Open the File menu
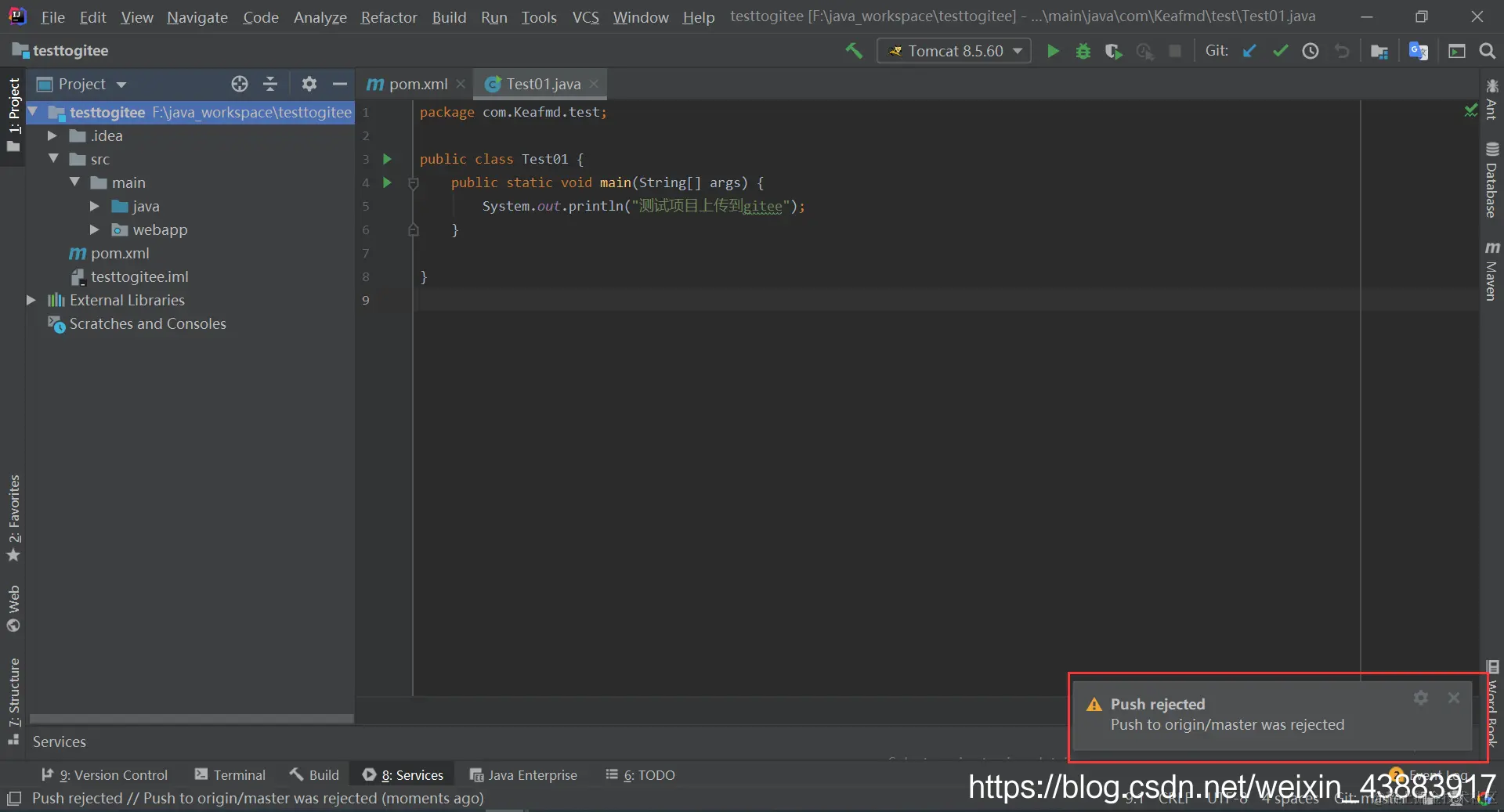Image resolution: width=1504 pixels, height=812 pixels. click(52, 16)
